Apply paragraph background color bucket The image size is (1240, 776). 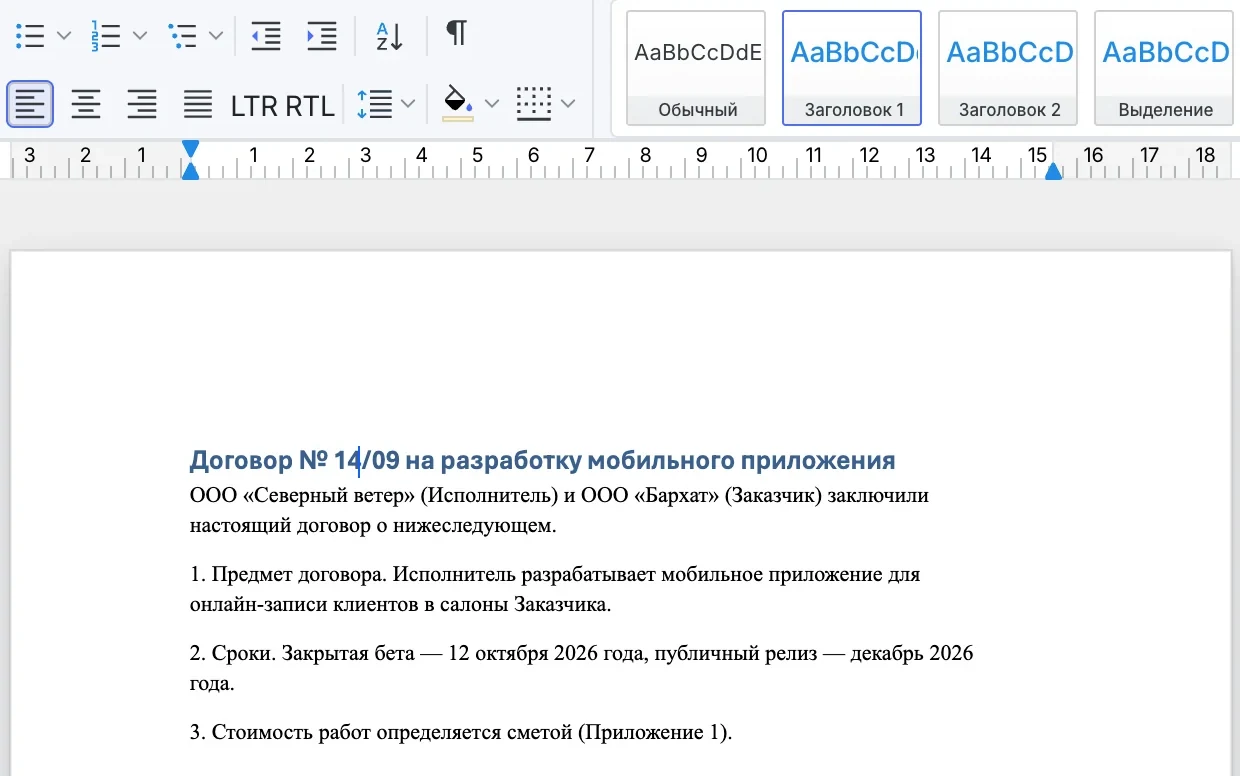pyautogui.click(x=458, y=104)
